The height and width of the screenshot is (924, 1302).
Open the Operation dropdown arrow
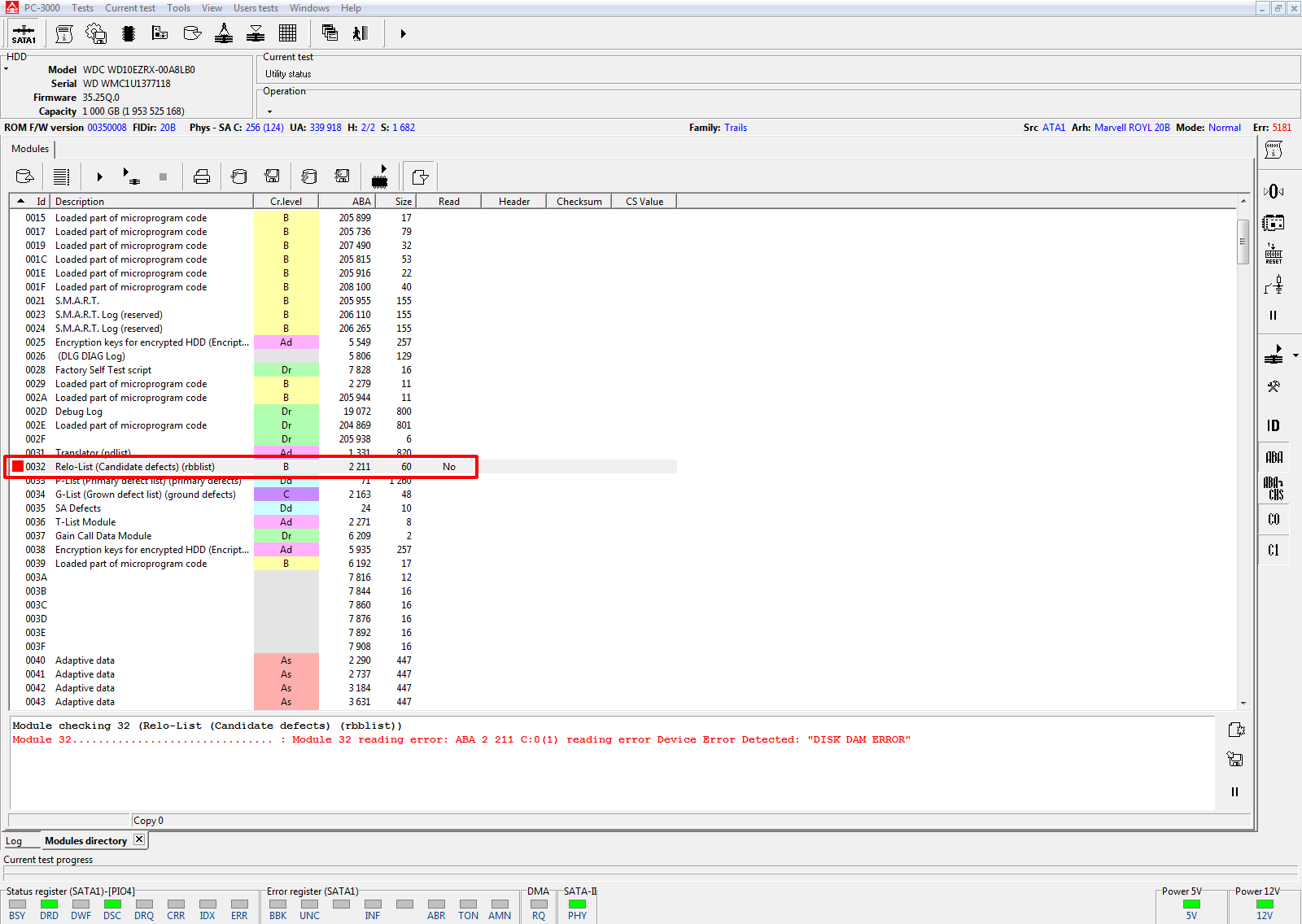coord(269,111)
